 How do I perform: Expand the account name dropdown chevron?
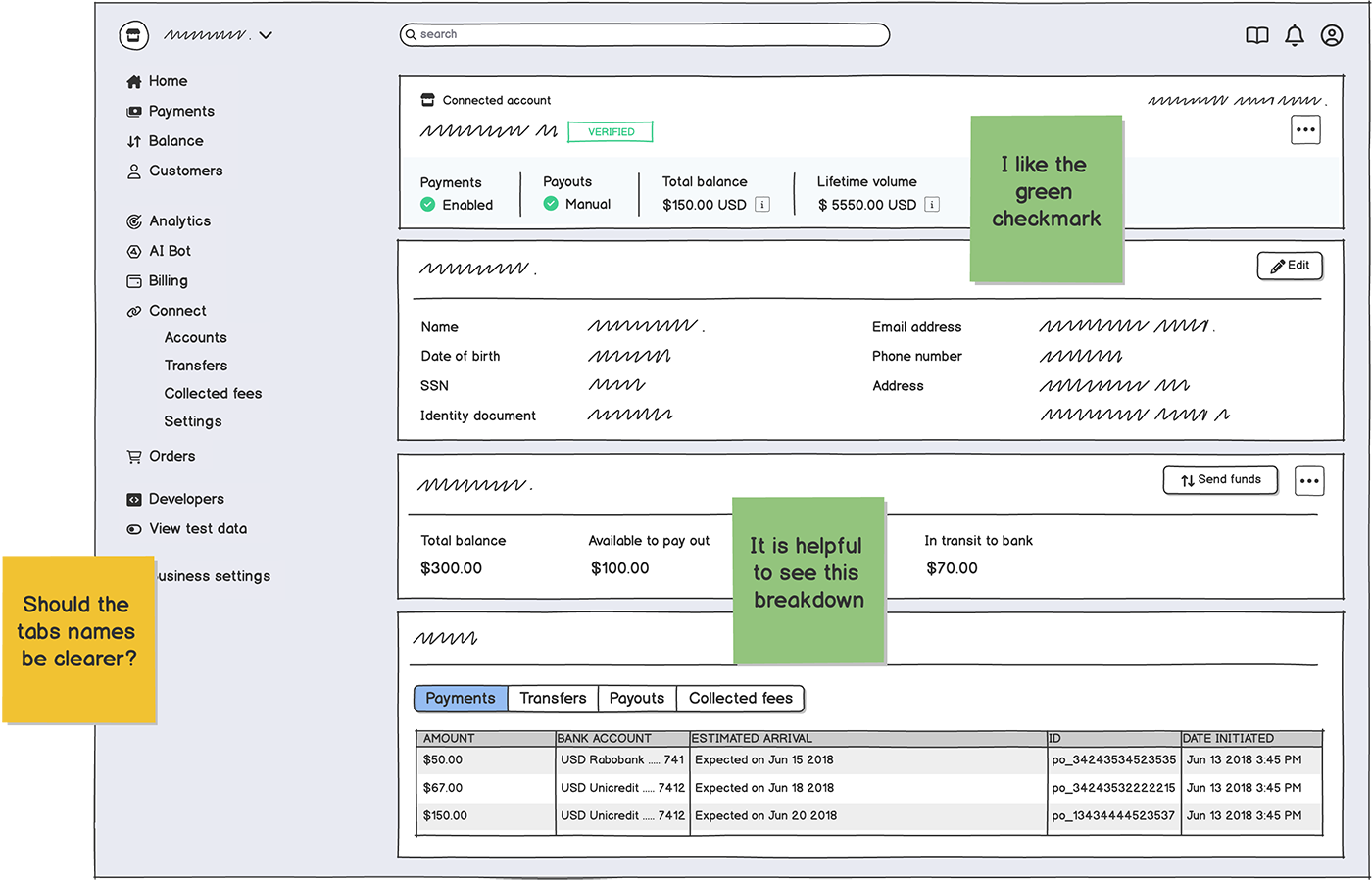click(266, 35)
